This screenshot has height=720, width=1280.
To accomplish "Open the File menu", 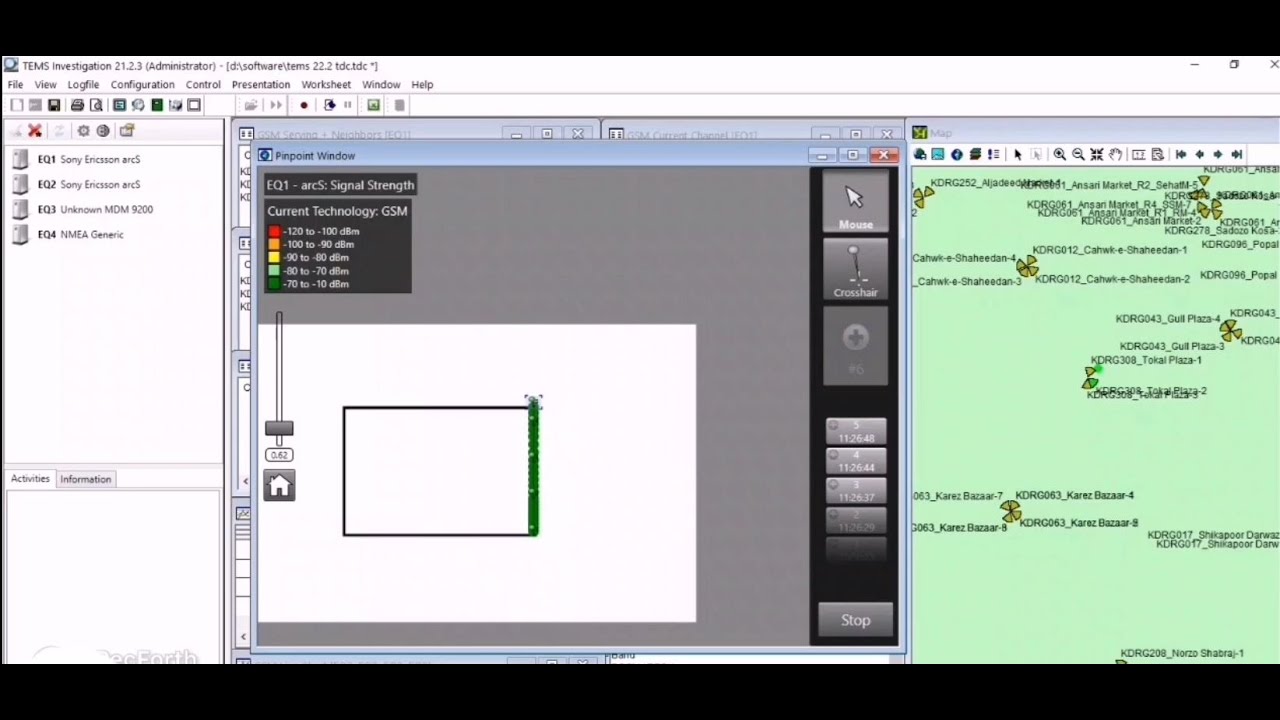I will (16, 85).
